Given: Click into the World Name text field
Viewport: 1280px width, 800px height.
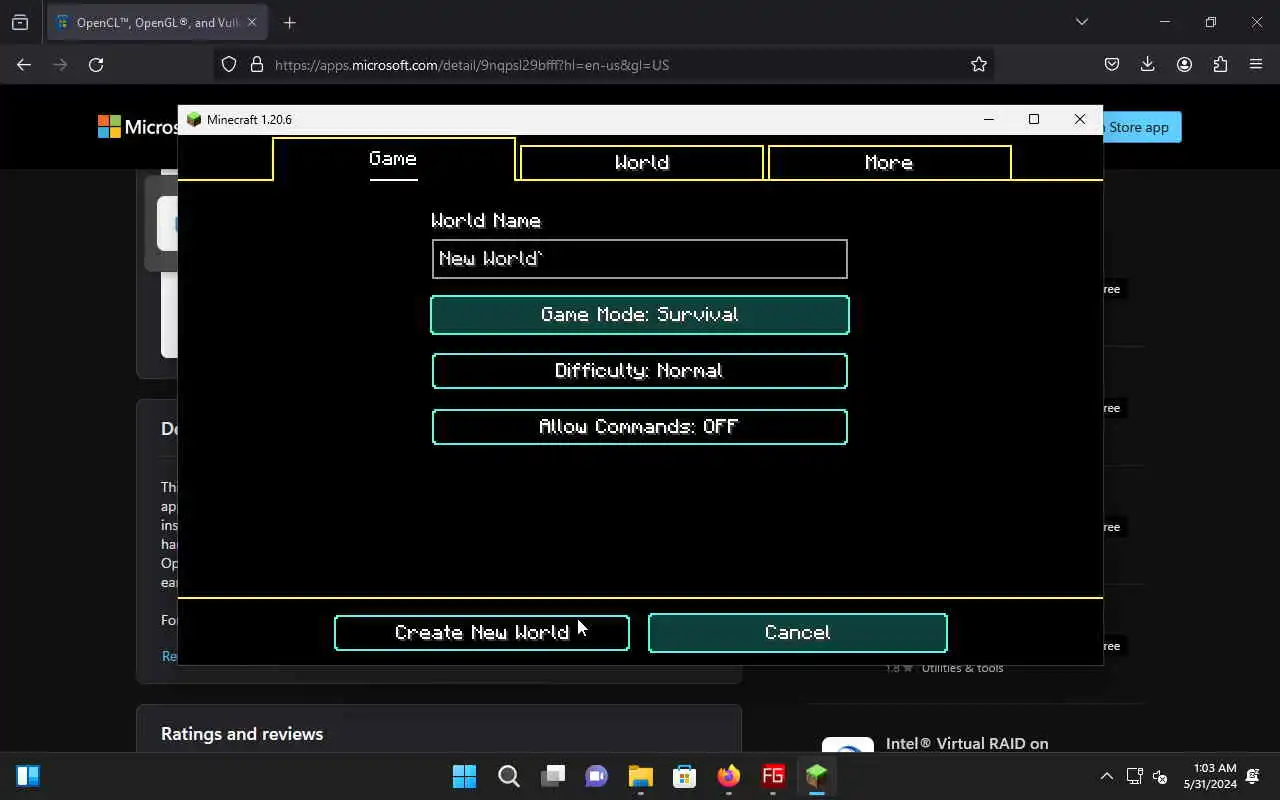Looking at the screenshot, I should 640,259.
